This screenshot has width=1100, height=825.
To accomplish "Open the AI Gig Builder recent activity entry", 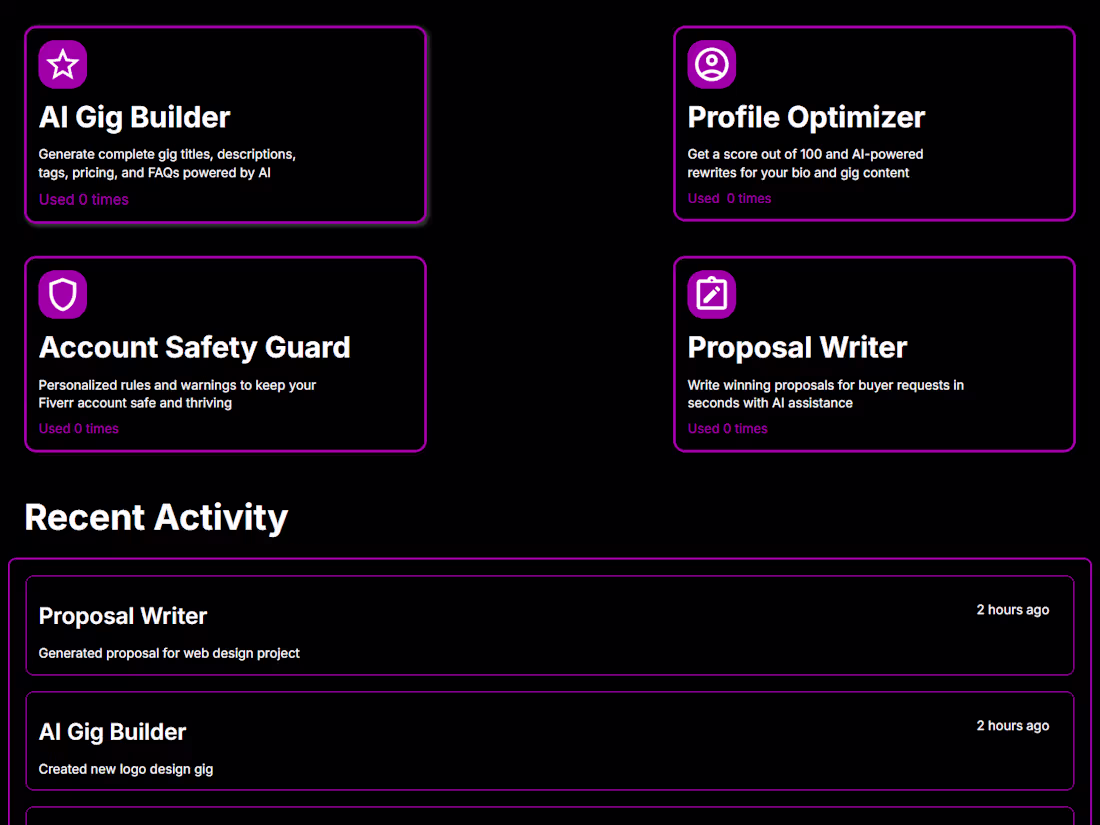I will pyautogui.click(x=550, y=742).
